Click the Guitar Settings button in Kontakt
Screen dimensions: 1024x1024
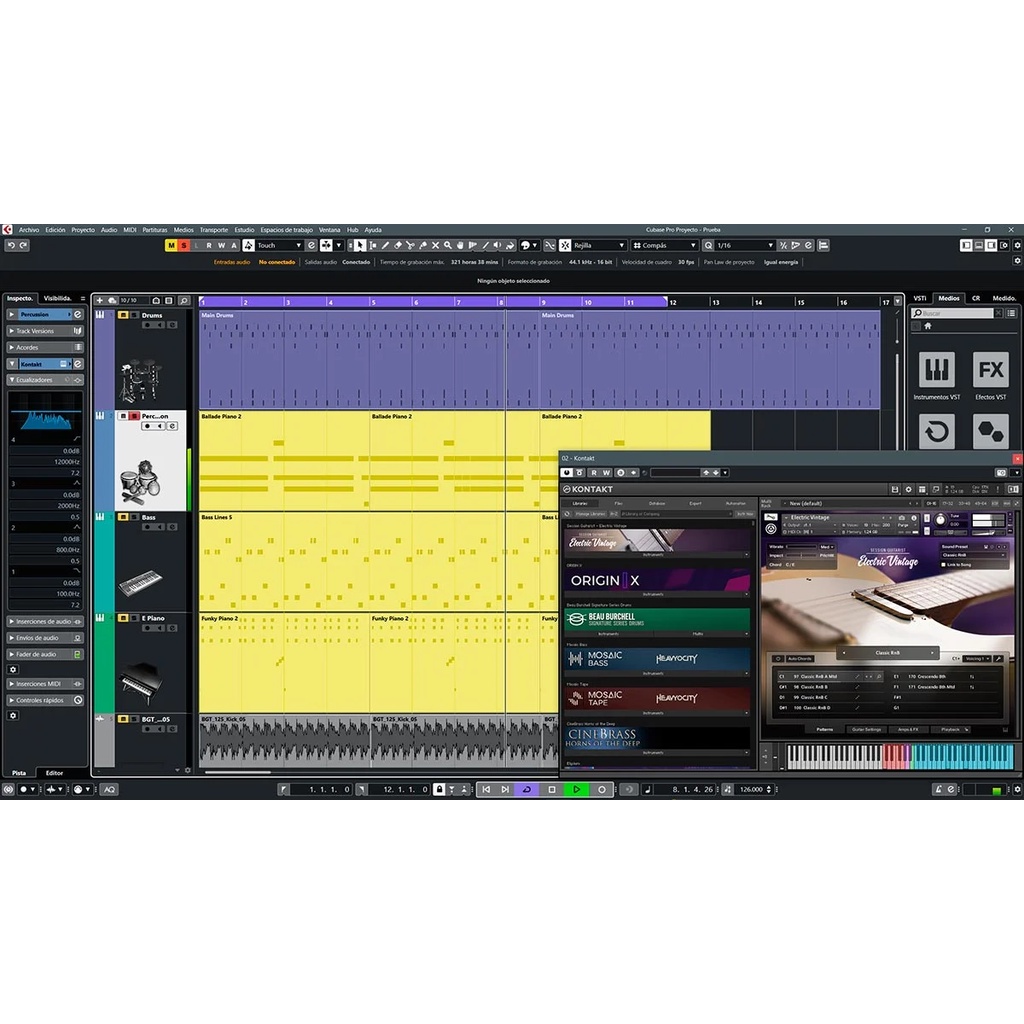pos(867,729)
